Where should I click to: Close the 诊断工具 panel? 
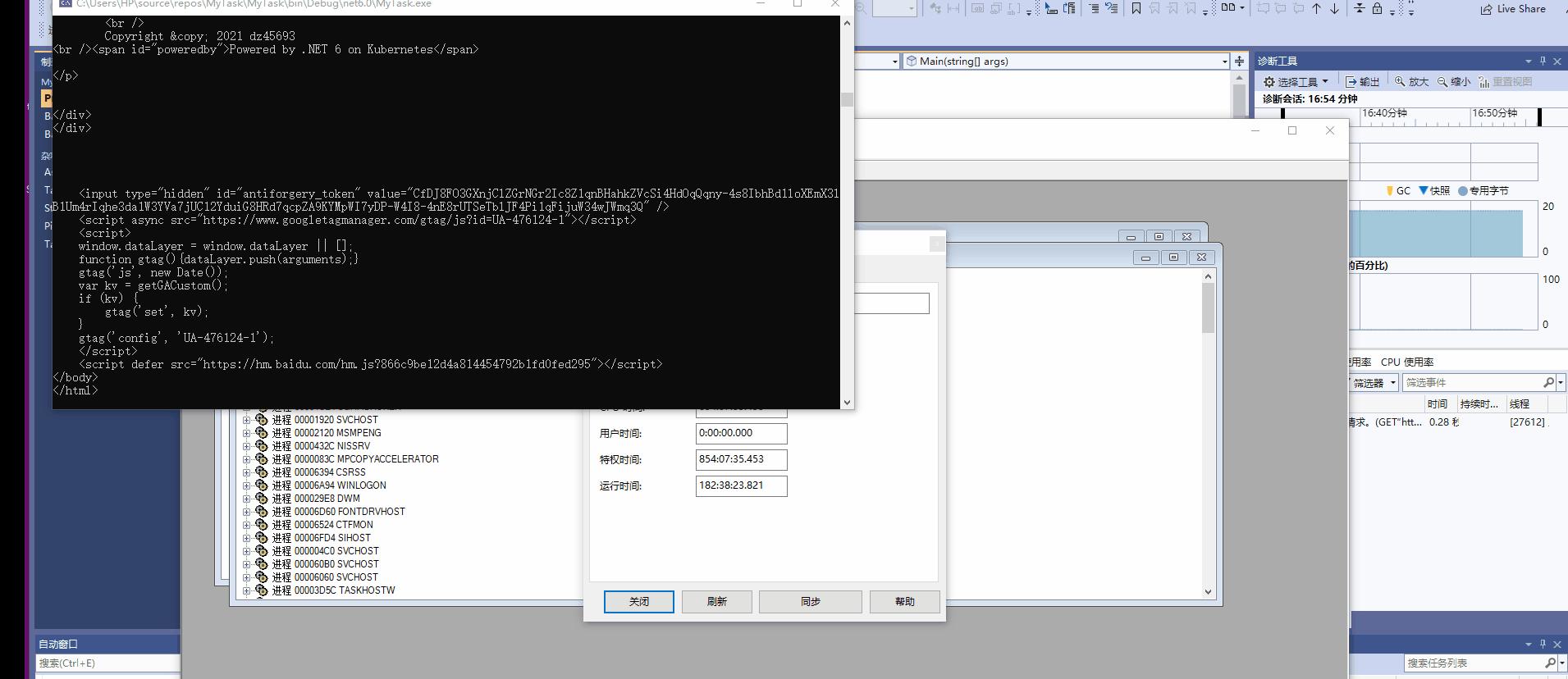point(1557,62)
